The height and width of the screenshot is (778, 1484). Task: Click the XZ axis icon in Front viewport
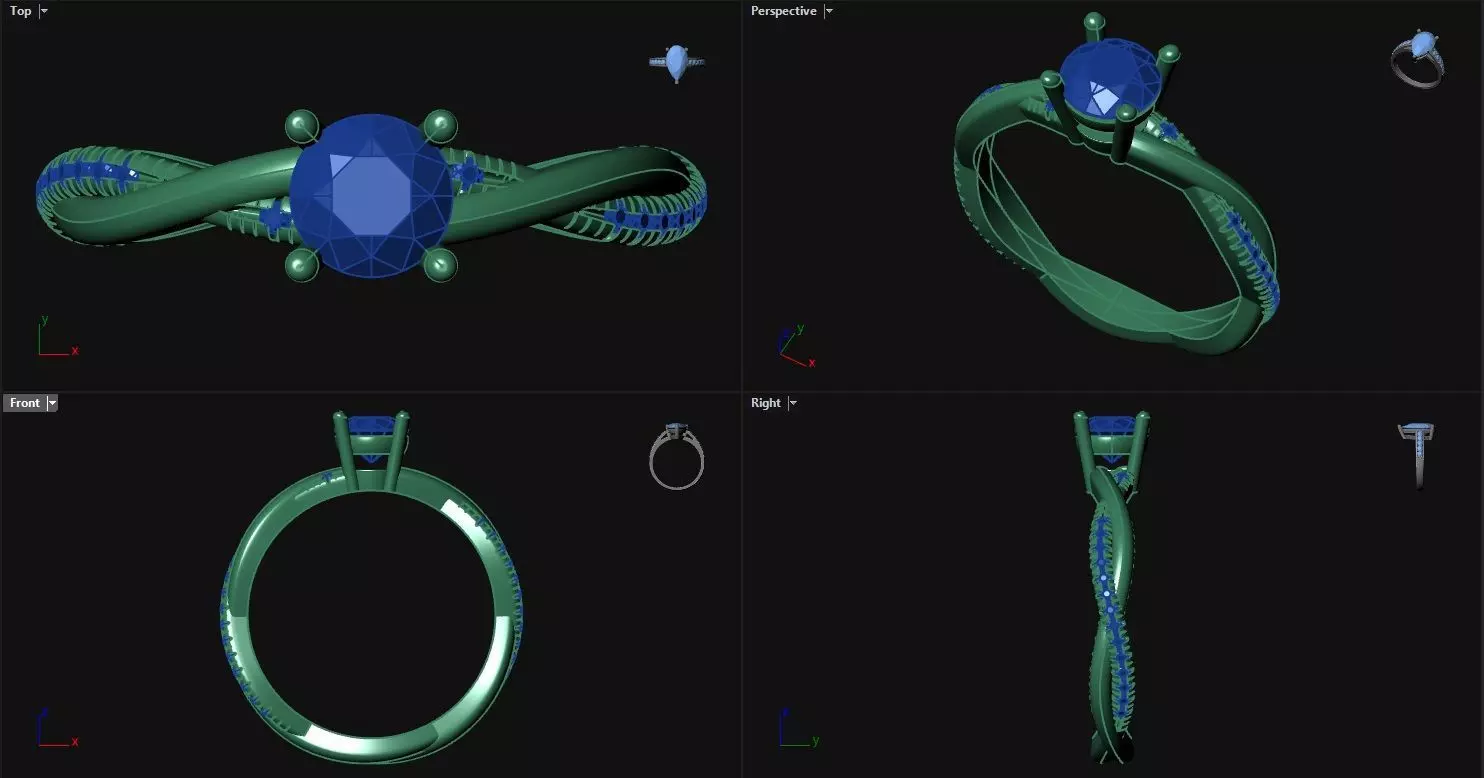[x=57, y=727]
